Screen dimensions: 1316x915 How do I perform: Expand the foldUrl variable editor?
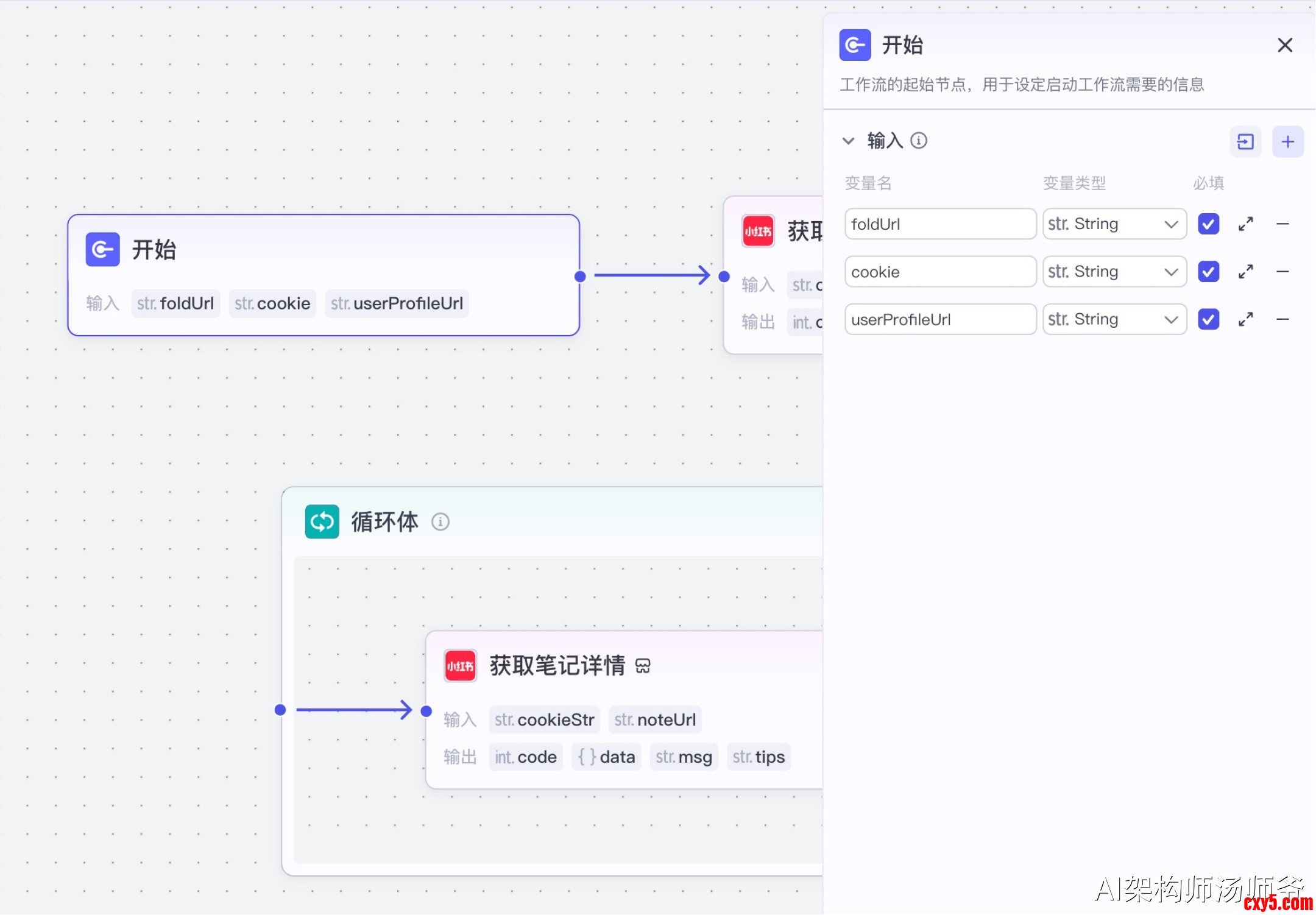tap(1245, 224)
